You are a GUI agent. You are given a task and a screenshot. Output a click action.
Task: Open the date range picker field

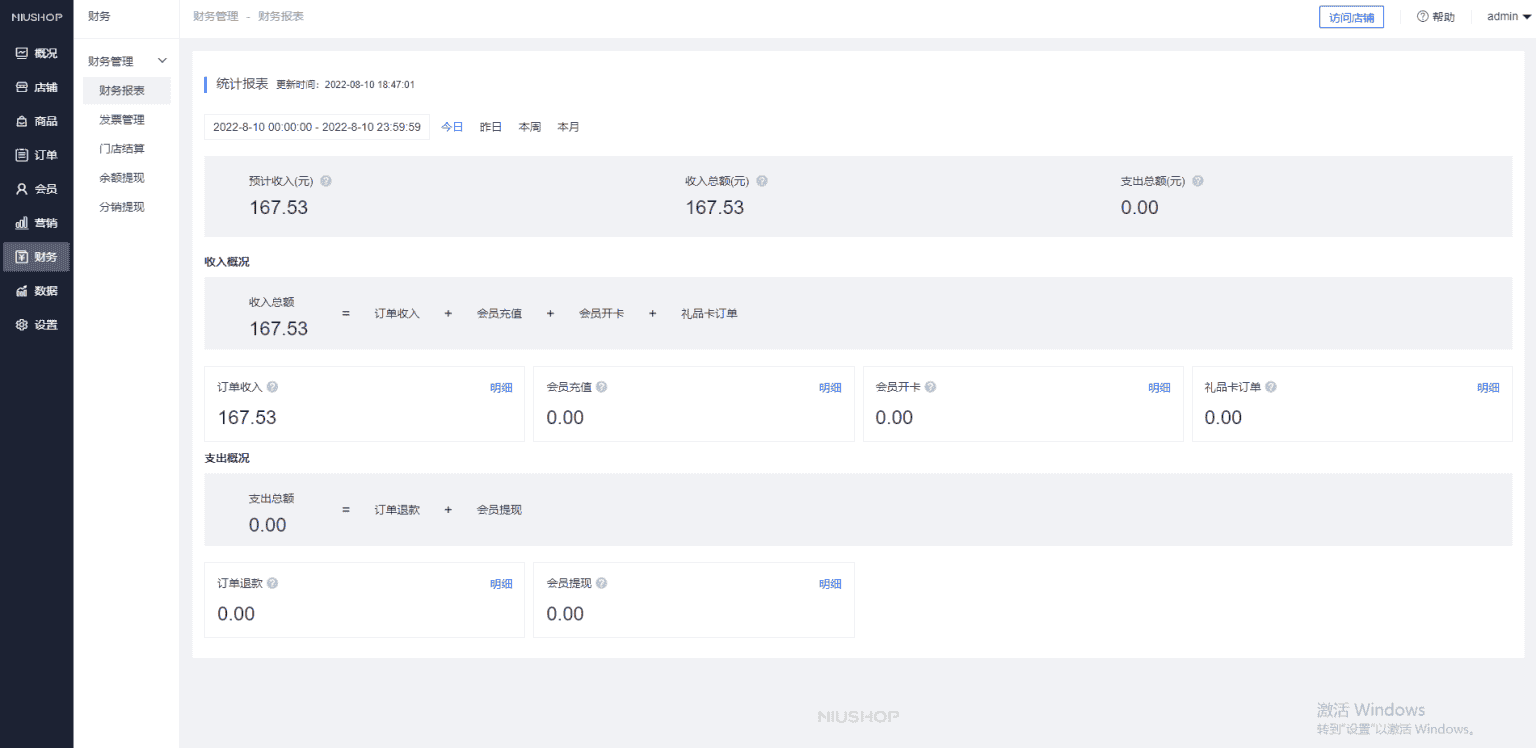(316, 127)
